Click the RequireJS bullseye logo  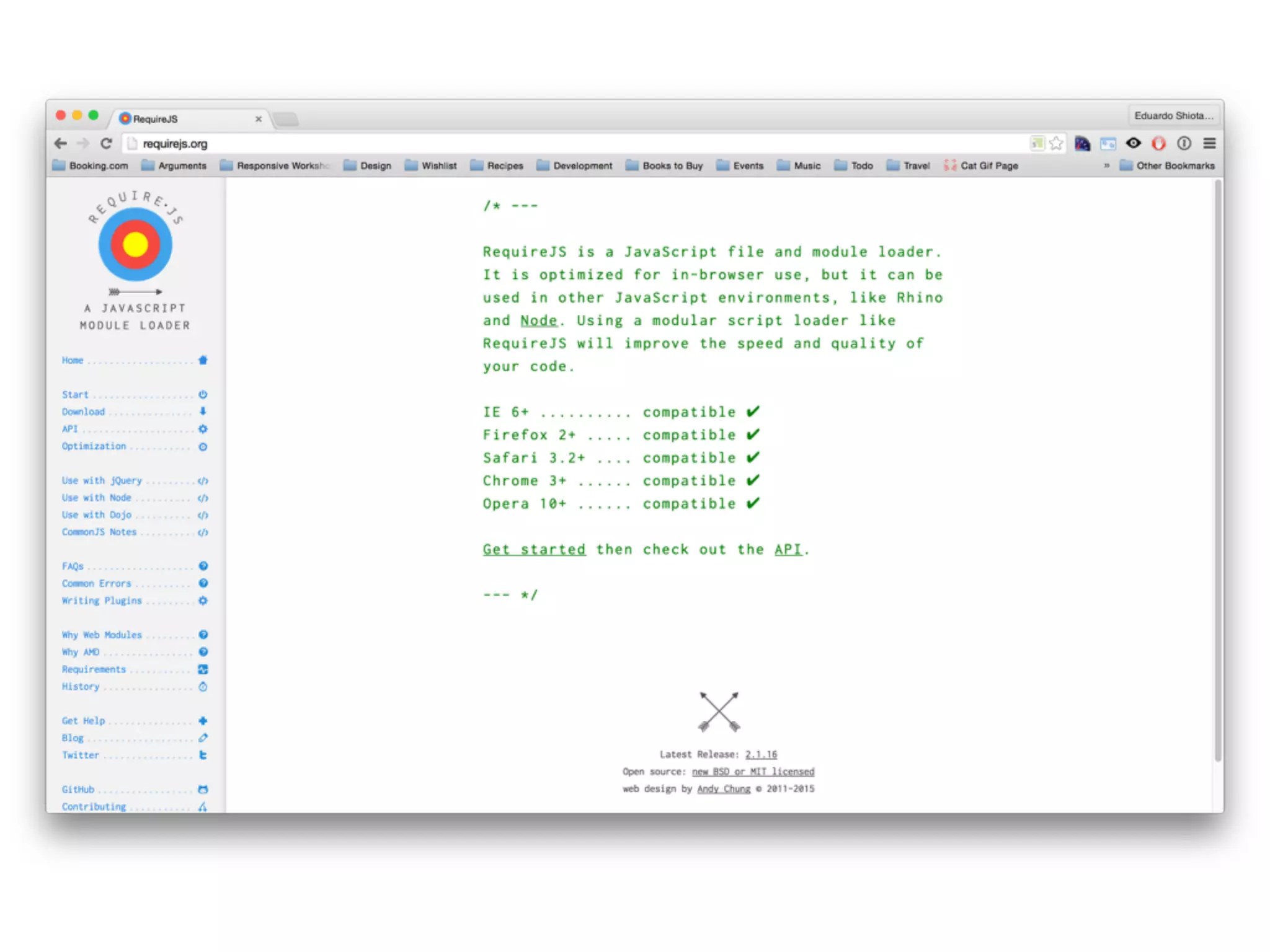coord(135,245)
